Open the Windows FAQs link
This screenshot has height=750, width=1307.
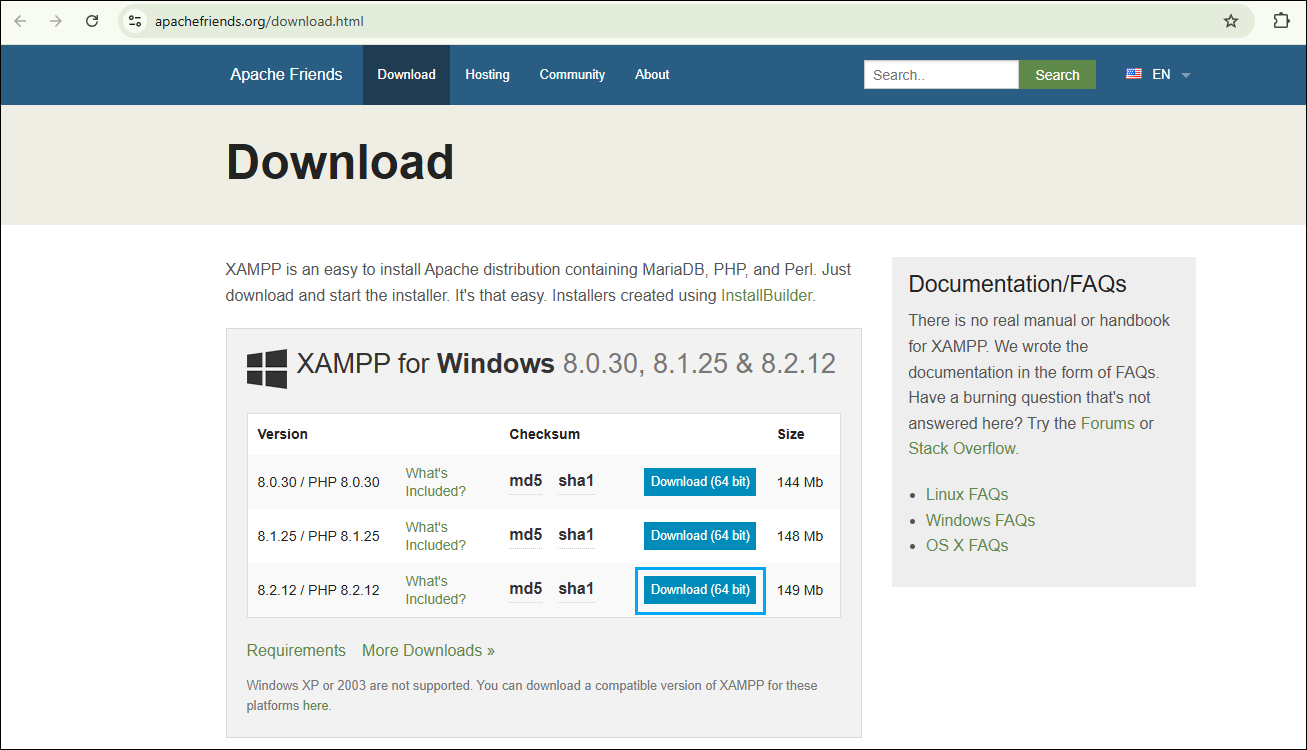980,520
